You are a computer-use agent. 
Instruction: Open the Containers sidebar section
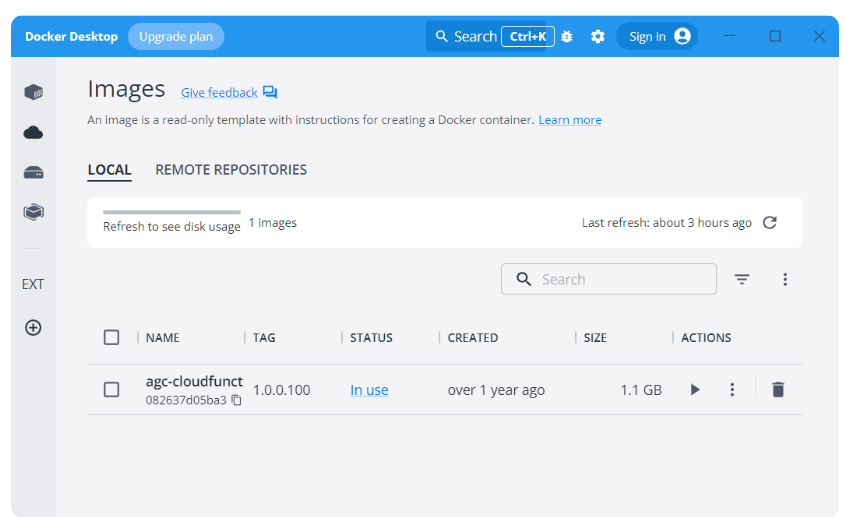click(x=33, y=92)
